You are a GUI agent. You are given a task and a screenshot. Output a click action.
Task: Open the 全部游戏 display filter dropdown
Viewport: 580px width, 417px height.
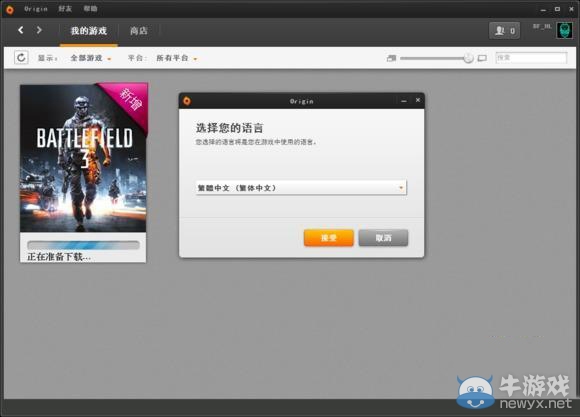91,58
